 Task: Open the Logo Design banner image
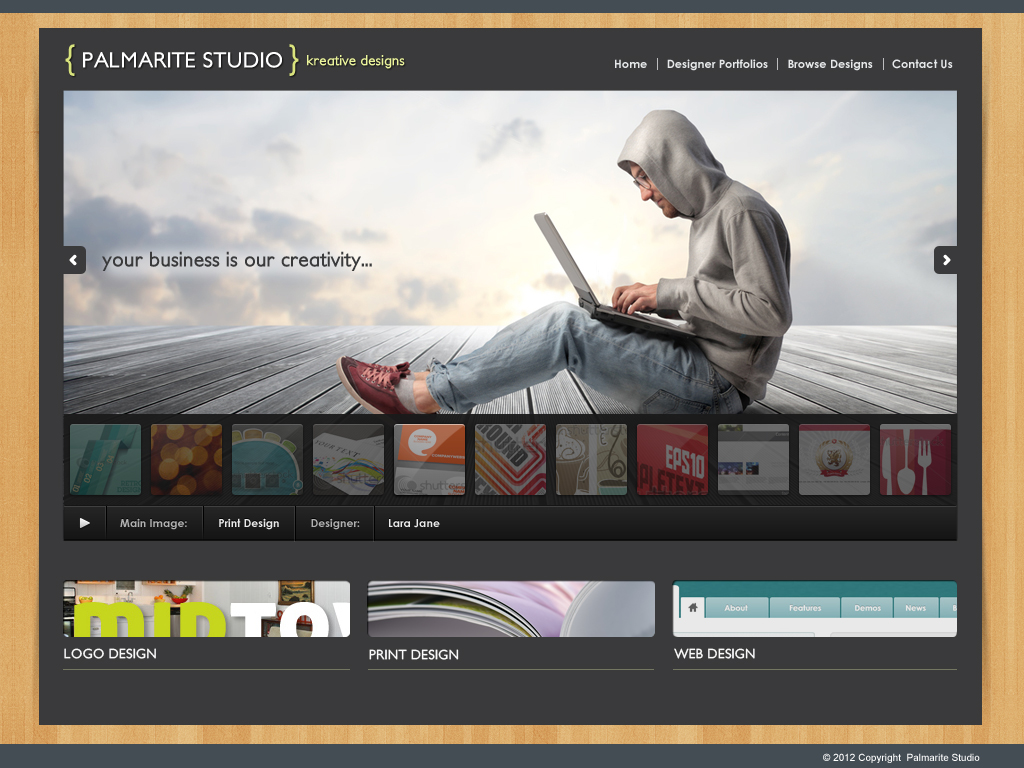[x=206, y=609]
